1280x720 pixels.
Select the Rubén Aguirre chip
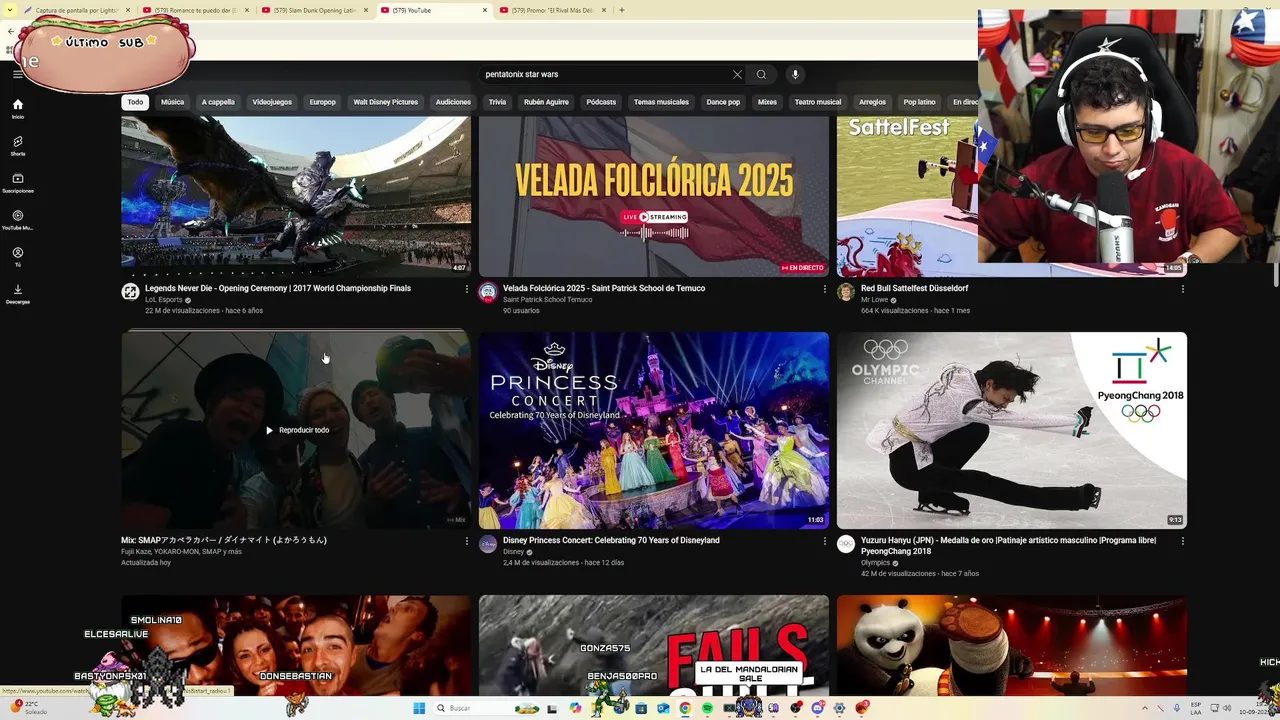click(x=546, y=102)
